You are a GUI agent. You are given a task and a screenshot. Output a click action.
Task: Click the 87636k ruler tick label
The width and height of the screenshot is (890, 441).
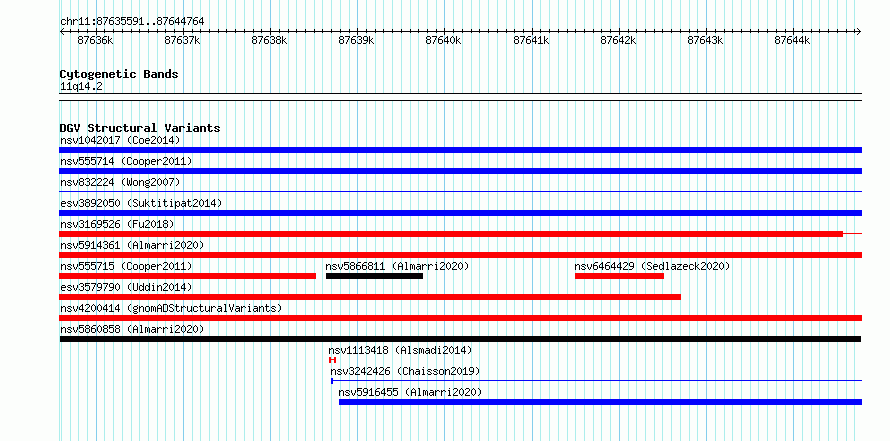pos(95,40)
